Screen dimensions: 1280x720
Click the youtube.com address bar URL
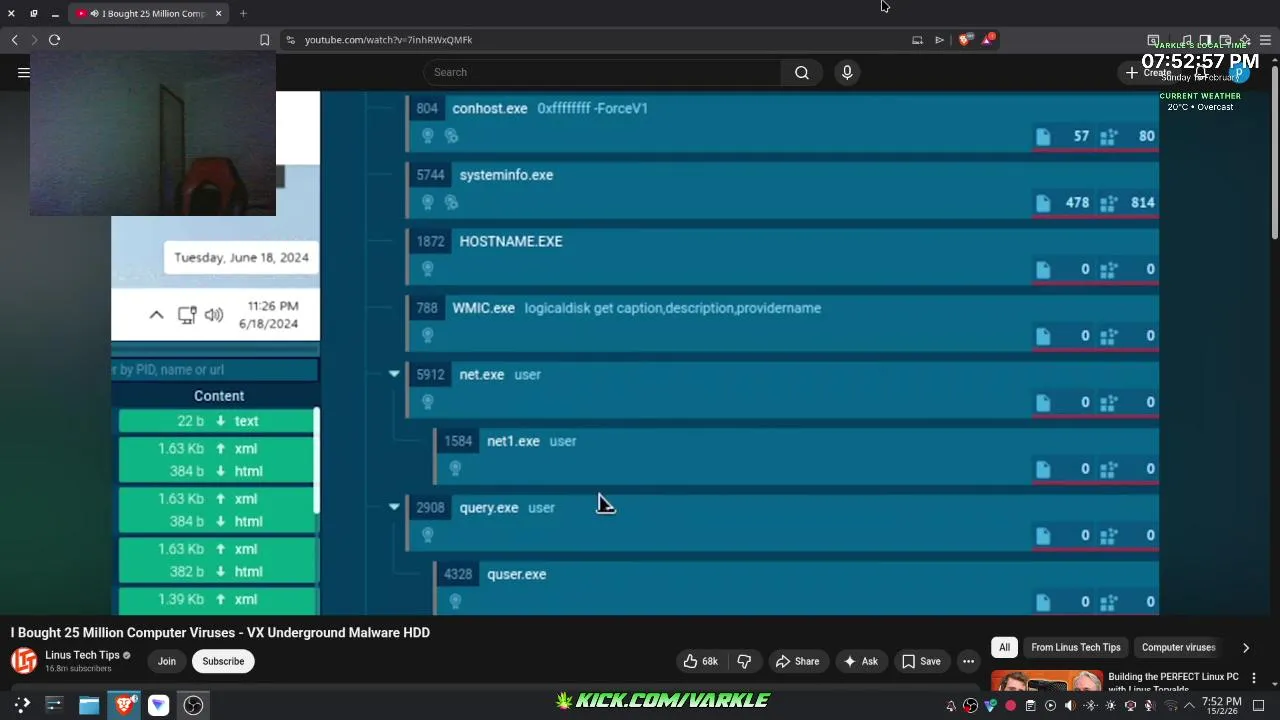tap(388, 40)
